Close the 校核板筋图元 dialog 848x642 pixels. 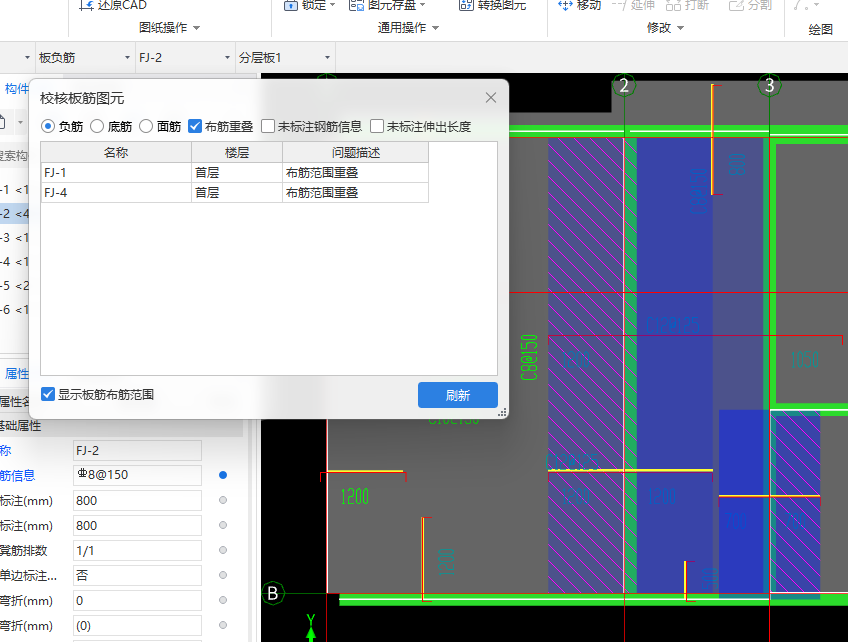(x=491, y=98)
